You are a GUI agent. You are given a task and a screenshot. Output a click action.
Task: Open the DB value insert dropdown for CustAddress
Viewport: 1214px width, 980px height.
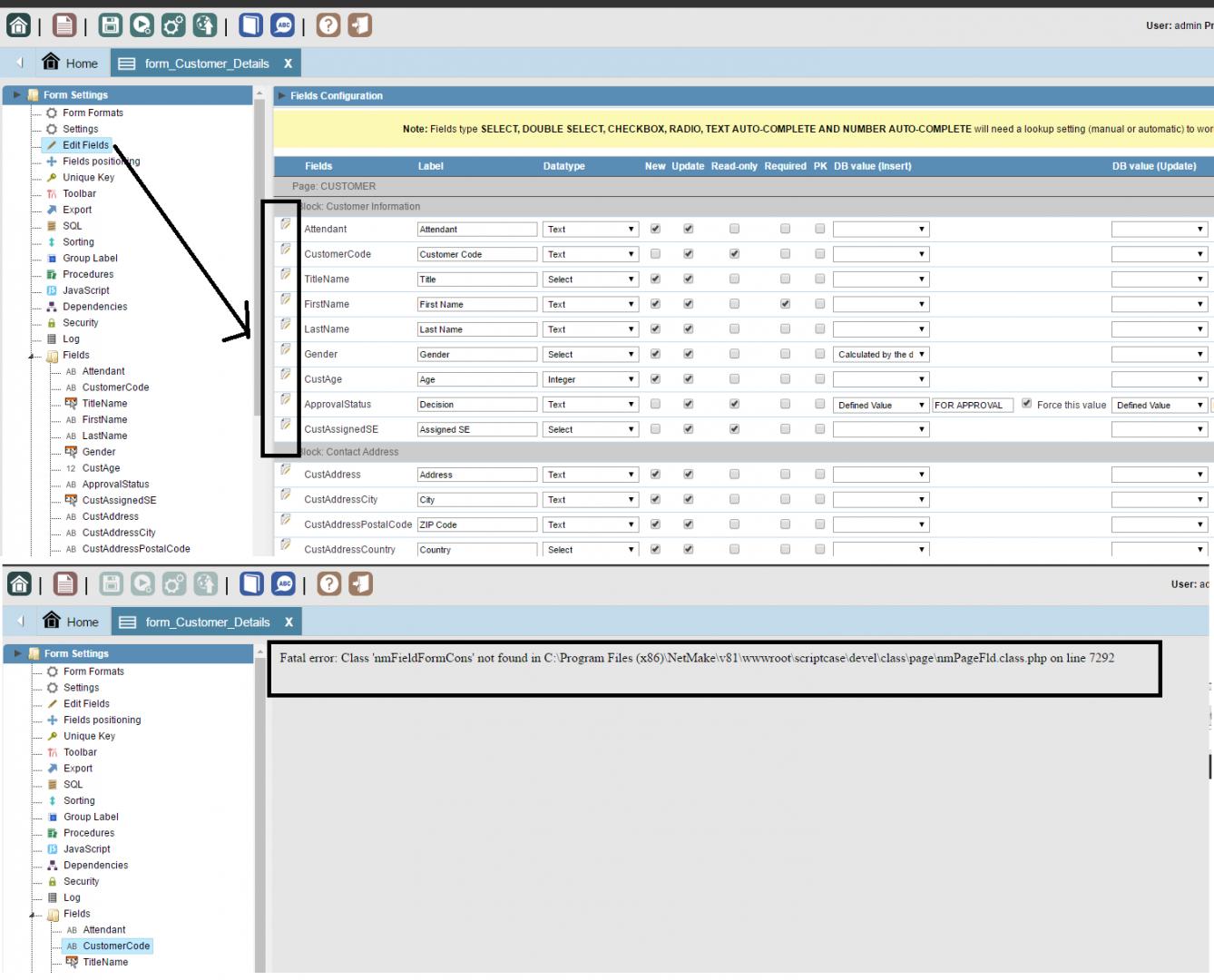coord(881,475)
